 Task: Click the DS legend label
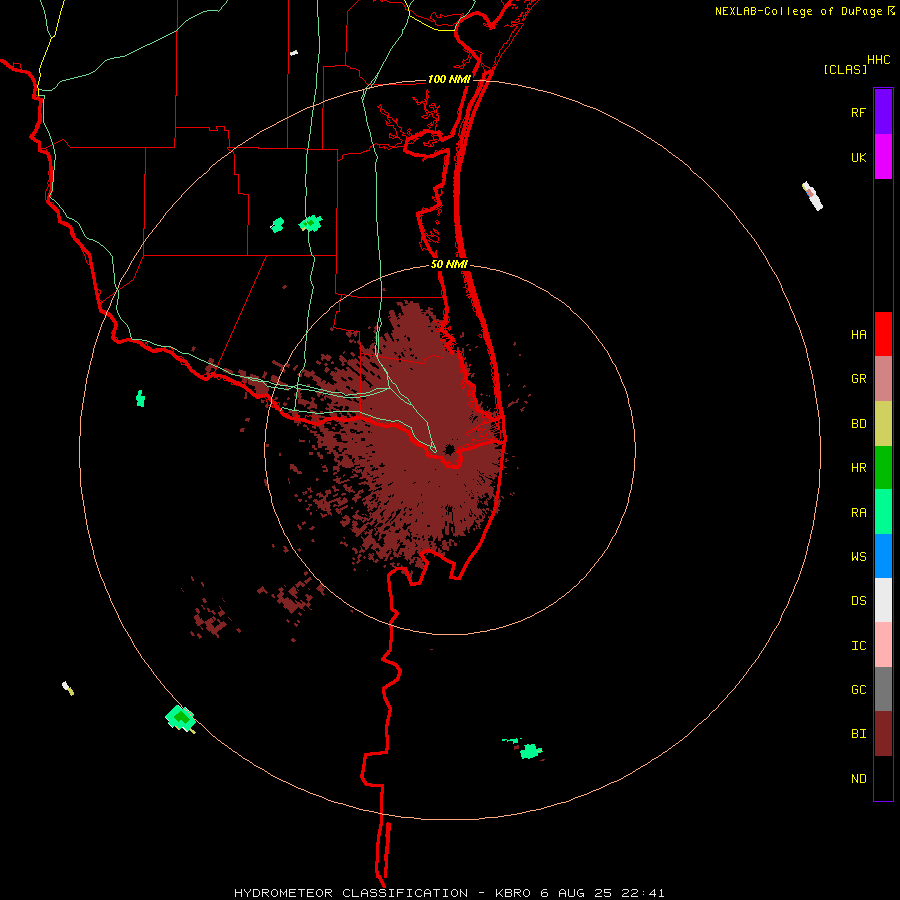[x=858, y=601]
